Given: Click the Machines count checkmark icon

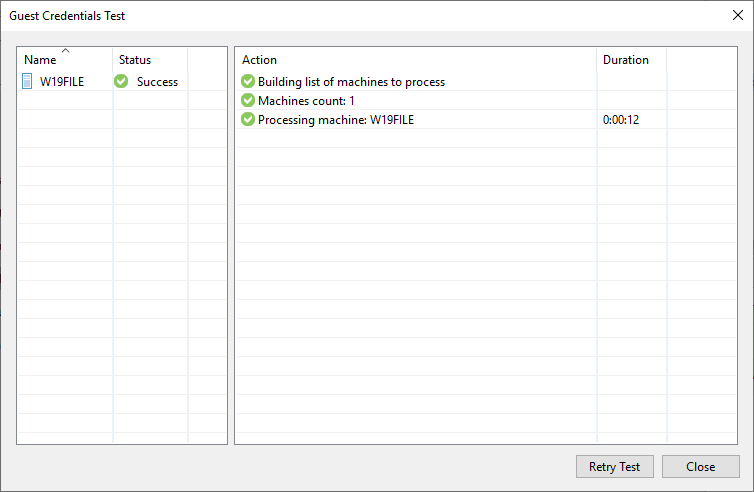Looking at the screenshot, I should (x=248, y=100).
